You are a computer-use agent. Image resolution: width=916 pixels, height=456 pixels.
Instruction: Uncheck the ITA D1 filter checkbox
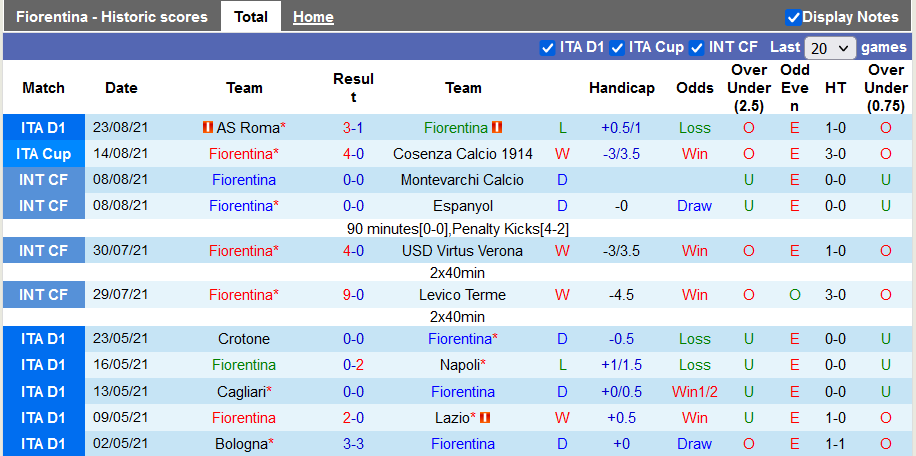coord(547,47)
